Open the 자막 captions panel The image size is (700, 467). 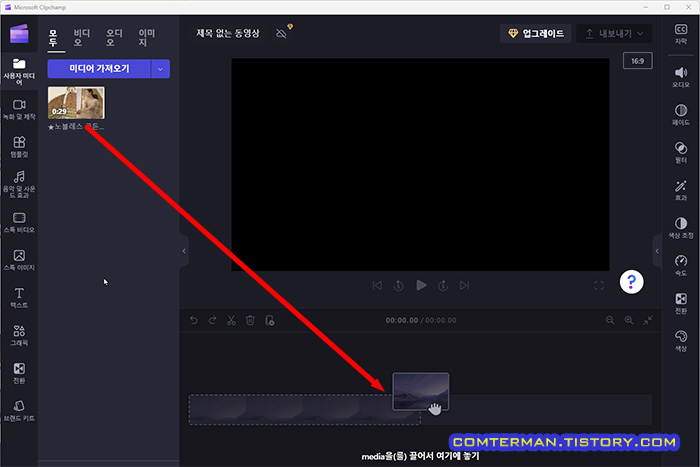tap(681, 34)
